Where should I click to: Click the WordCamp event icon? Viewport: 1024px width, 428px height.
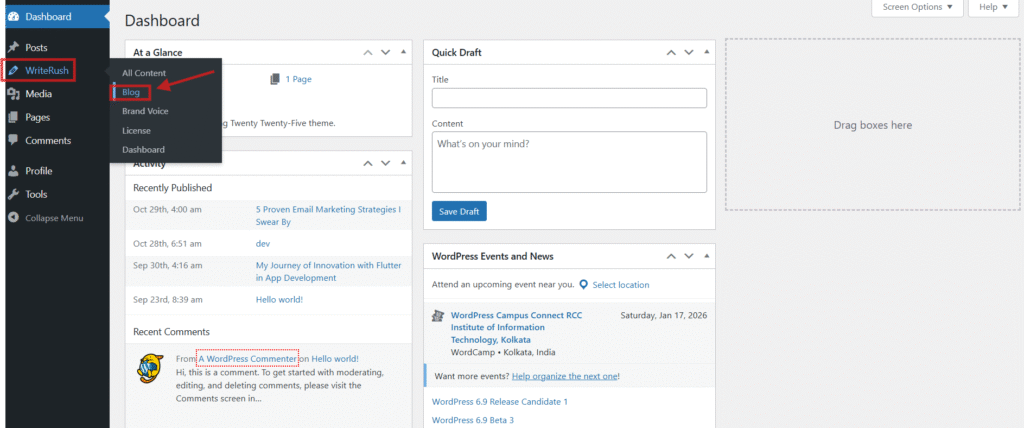438,316
